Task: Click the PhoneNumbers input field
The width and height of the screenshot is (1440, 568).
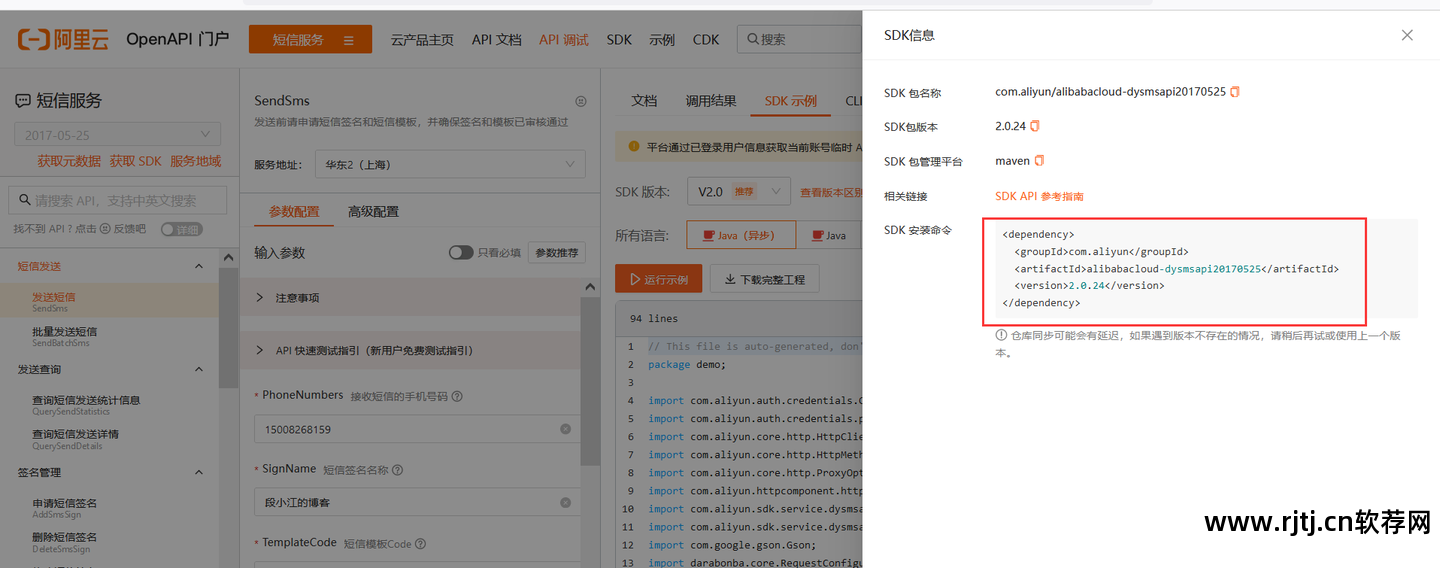Action: point(418,429)
